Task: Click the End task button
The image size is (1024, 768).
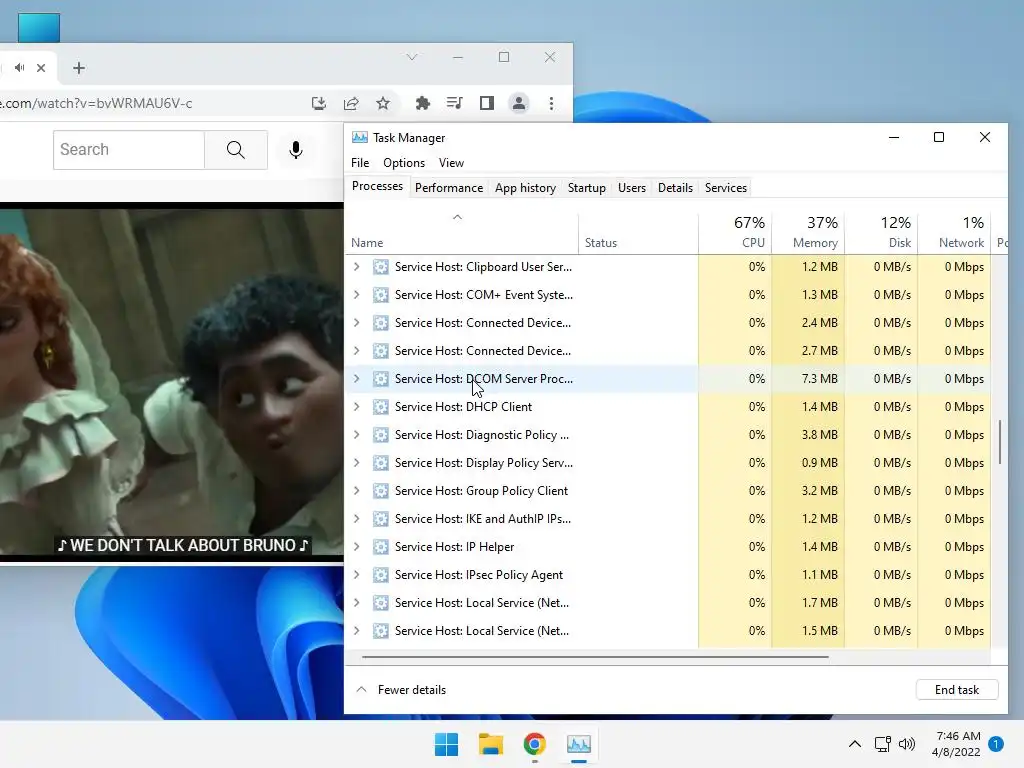Action: pos(957,690)
